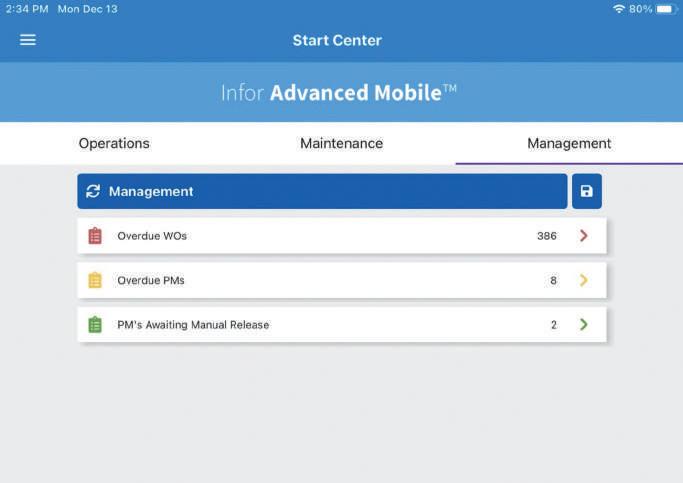Click the blue Management header bar
Viewport: 683px width, 483px height.
tap(322, 191)
